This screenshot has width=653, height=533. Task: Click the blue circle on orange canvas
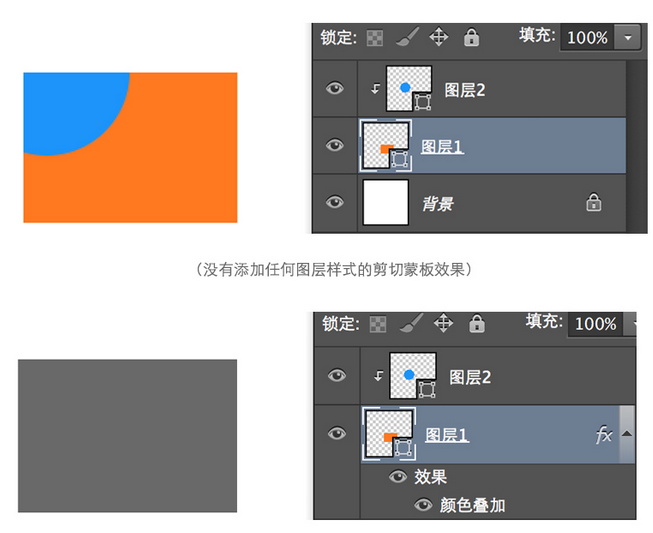click(70, 108)
